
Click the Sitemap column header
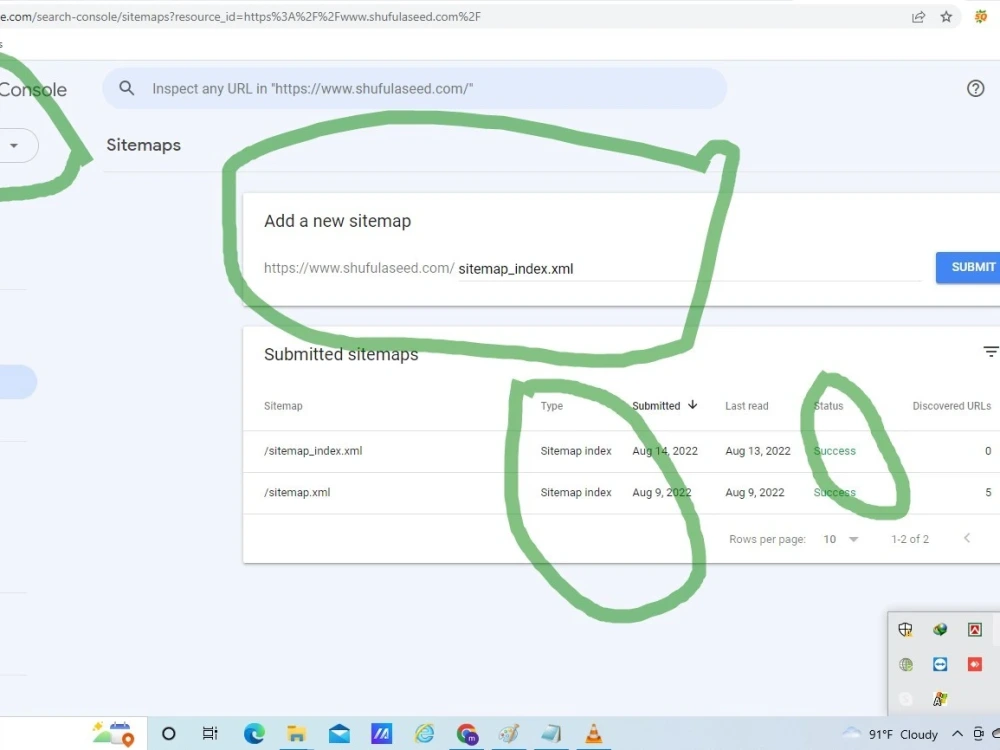point(283,406)
